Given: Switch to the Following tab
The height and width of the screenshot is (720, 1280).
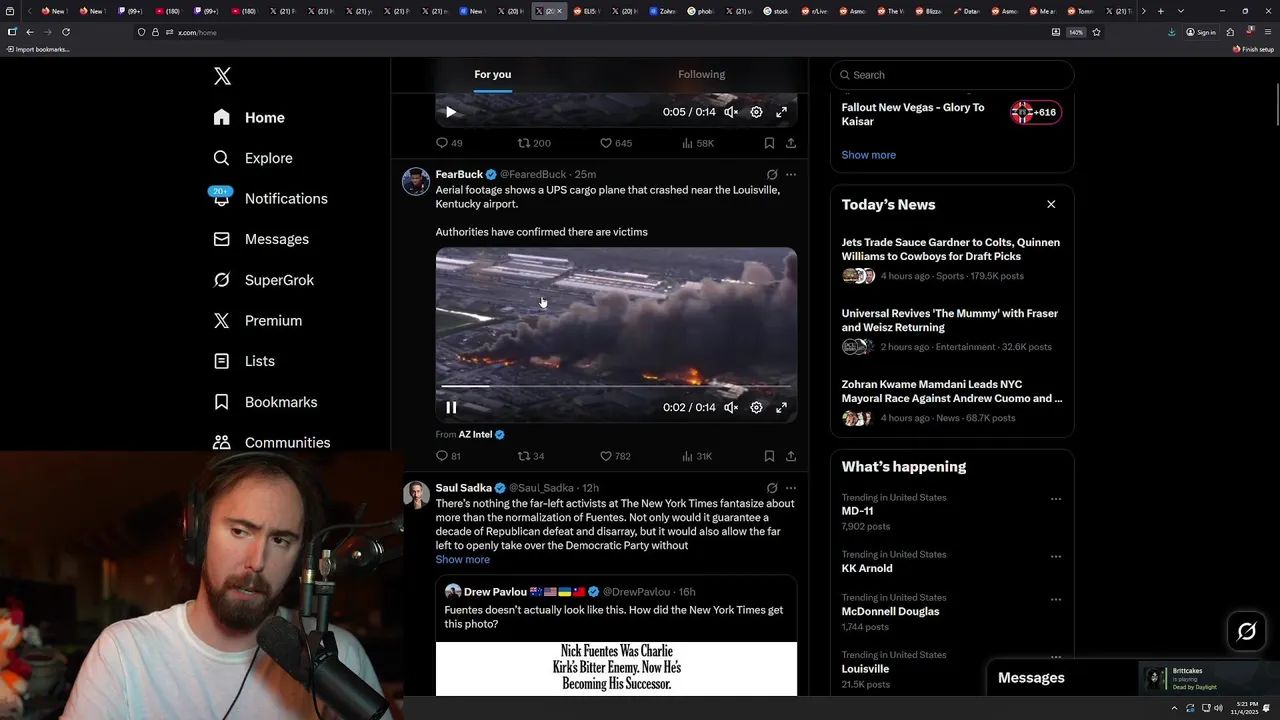Looking at the screenshot, I should click(701, 74).
